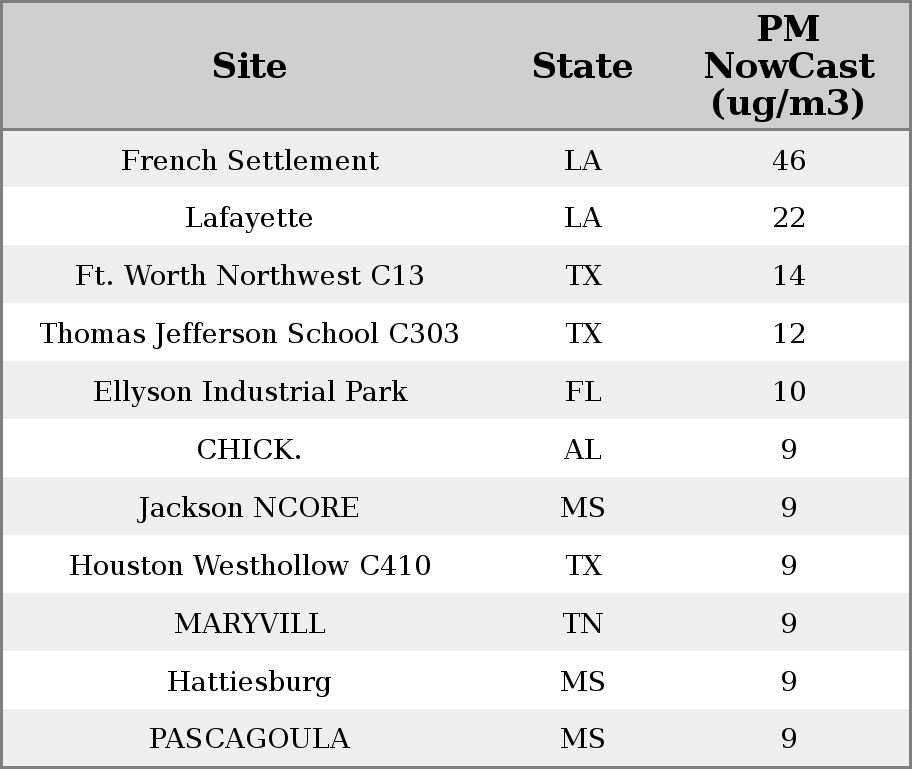
Task: Select Ft. Worth Northwest C13 cell
Action: tap(249, 276)
